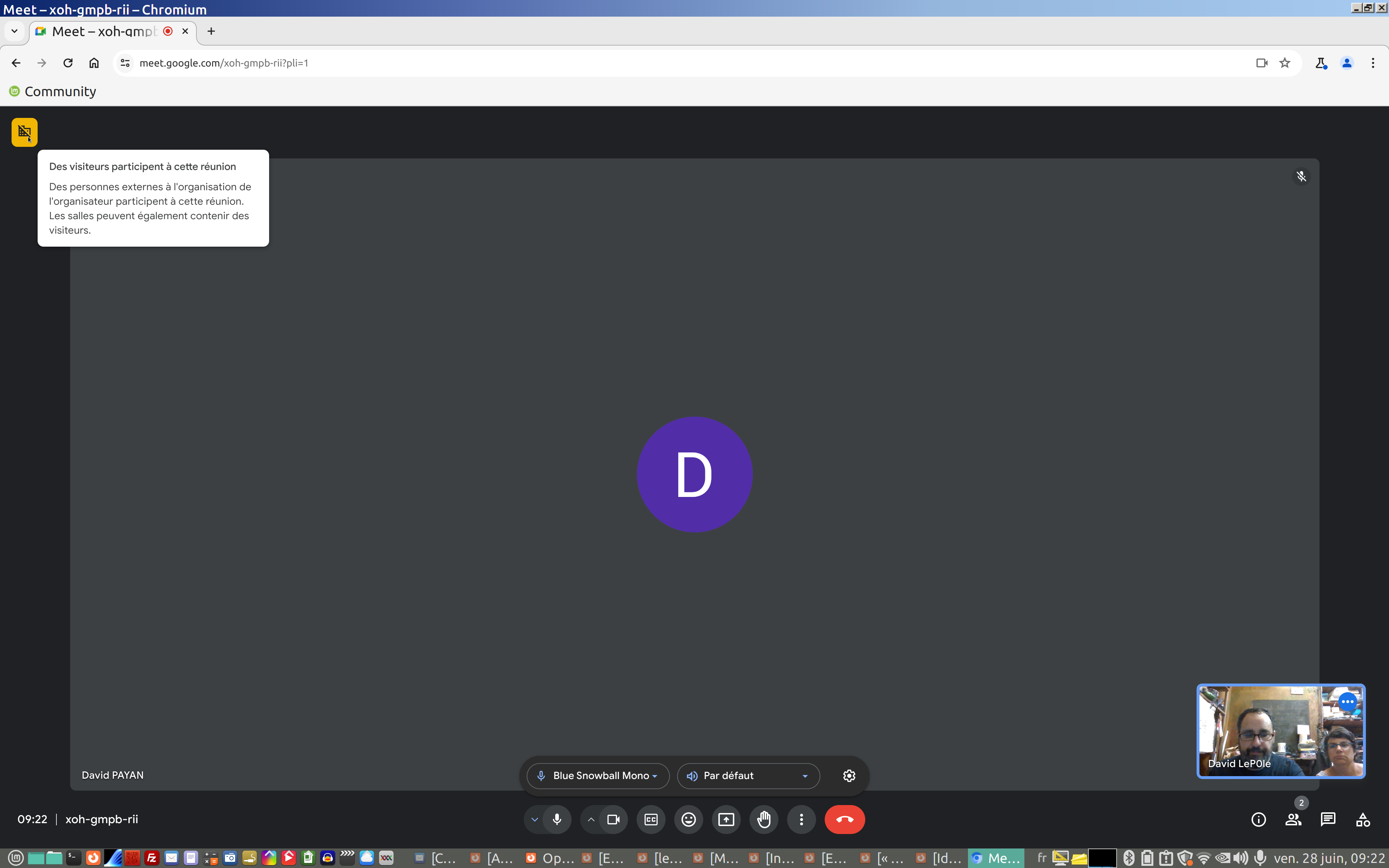Image resolution: width=1389 pixels, height=868 pixels.
Task: Toggle closed captions
Action: (x=651, y=820)
